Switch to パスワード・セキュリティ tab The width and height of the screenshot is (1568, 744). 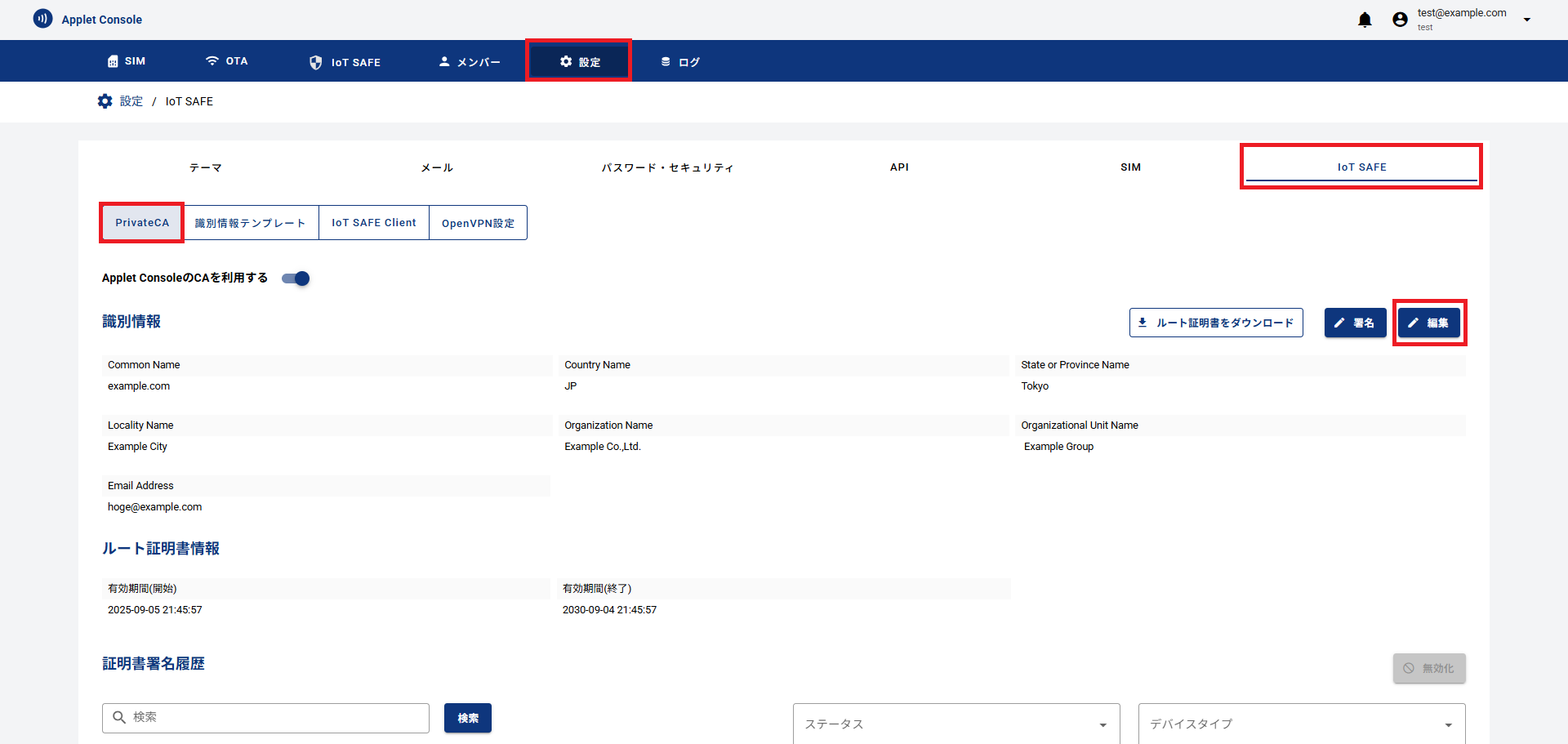(x=667, y=167)
